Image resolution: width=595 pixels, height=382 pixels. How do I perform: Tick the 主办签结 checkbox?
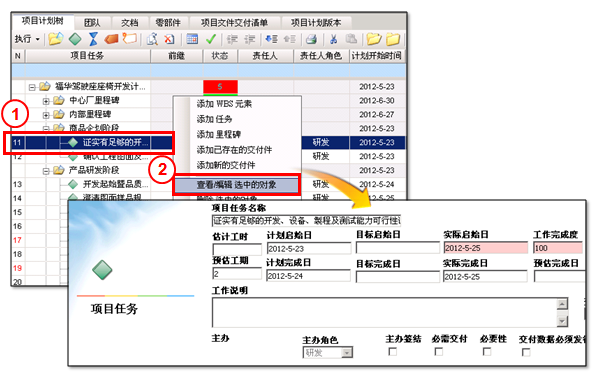[x=392, y=352]
